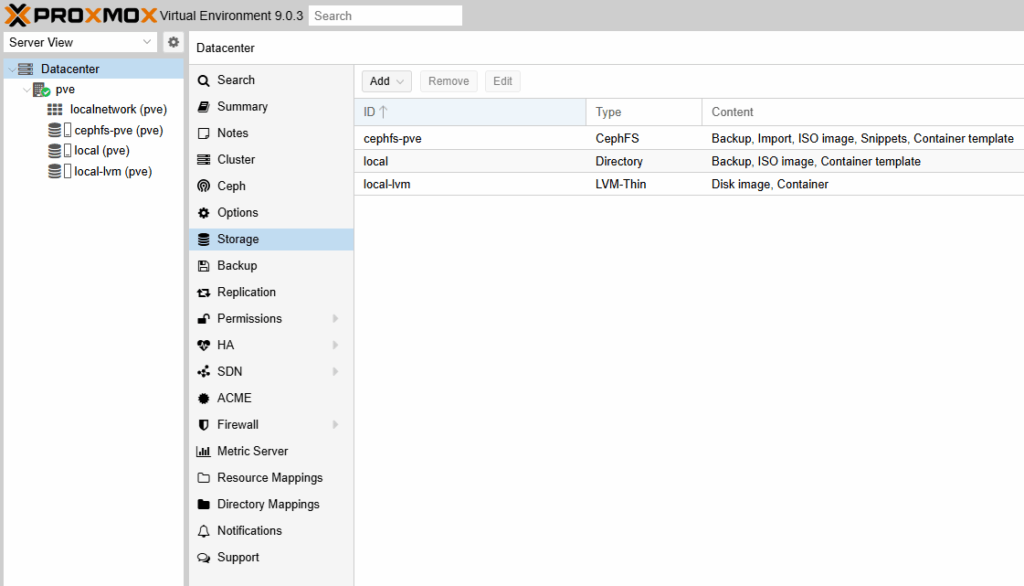Viewport: 1024px width, 586px height.
Task: Click the HA heartbeat icon
Action: pos(204,345)
